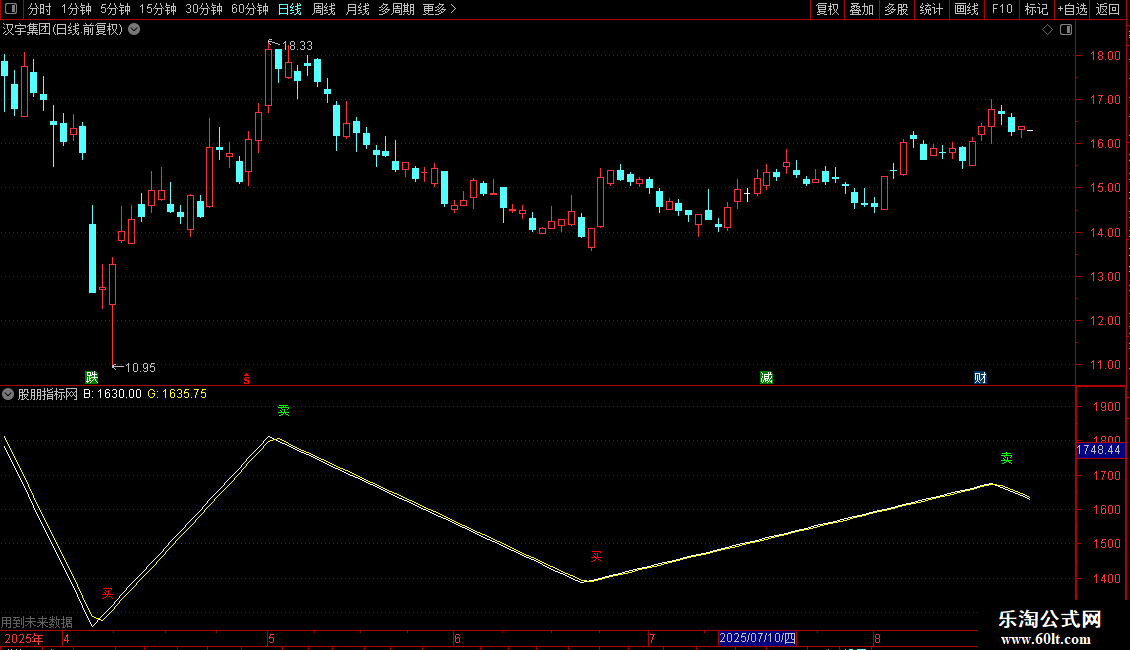Click the 汉宇集团(日线.前复权) chart title
The width and height of the screenshot is (1130, 650).
click(x=63, y=30)
